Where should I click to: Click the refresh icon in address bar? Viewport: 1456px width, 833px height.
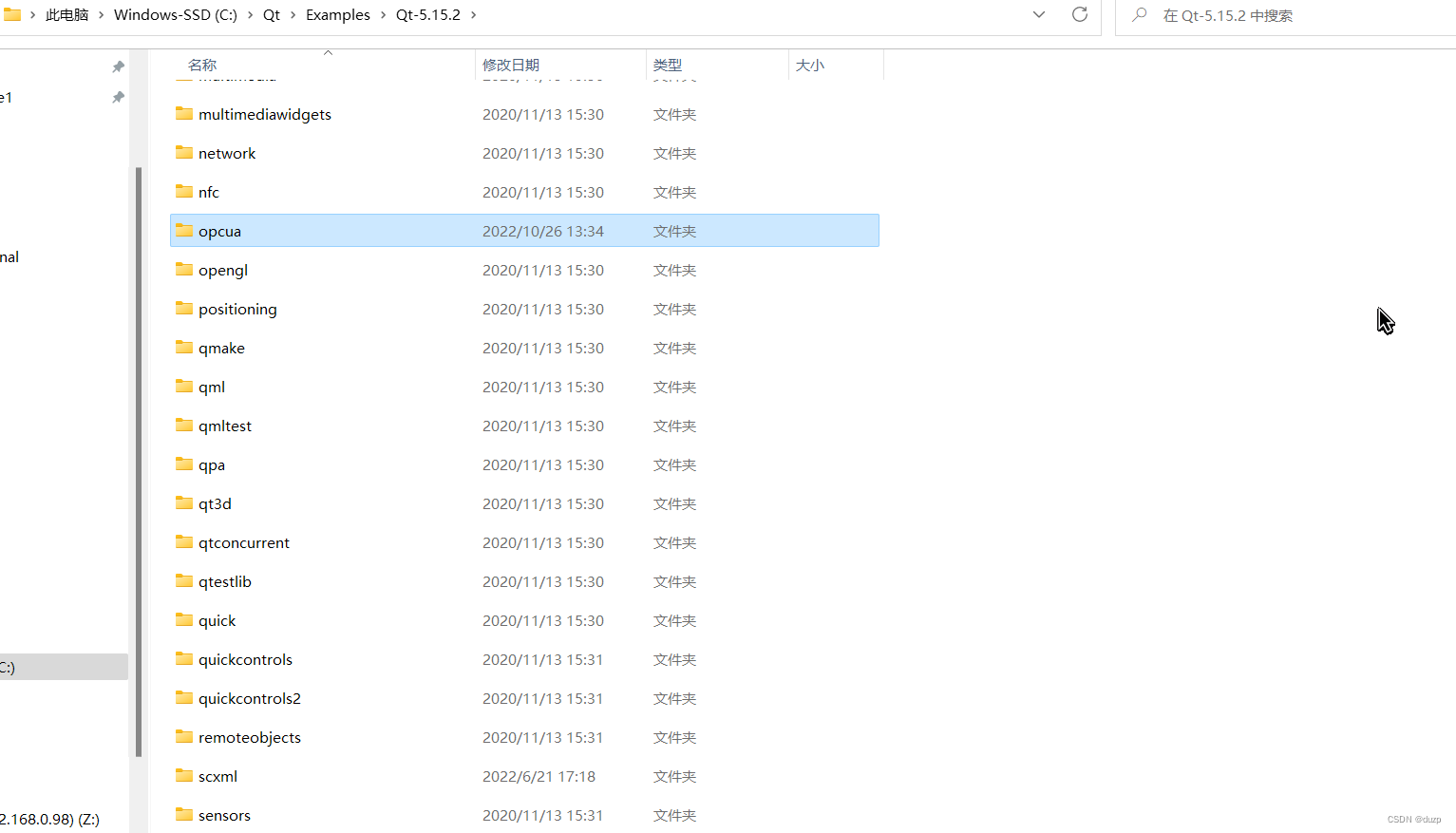(x=1080, y=14)
